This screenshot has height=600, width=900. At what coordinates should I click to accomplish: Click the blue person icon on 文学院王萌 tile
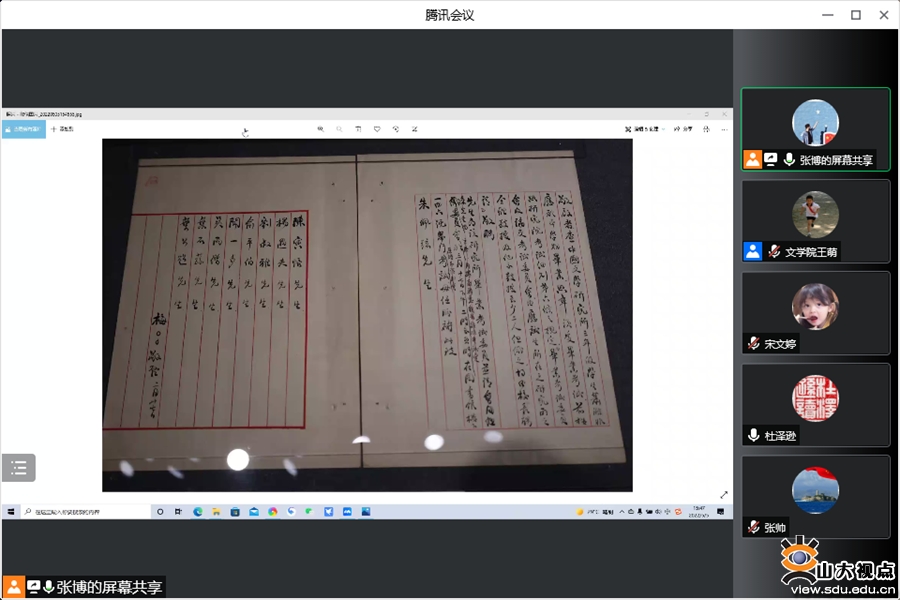click(753, 252)
